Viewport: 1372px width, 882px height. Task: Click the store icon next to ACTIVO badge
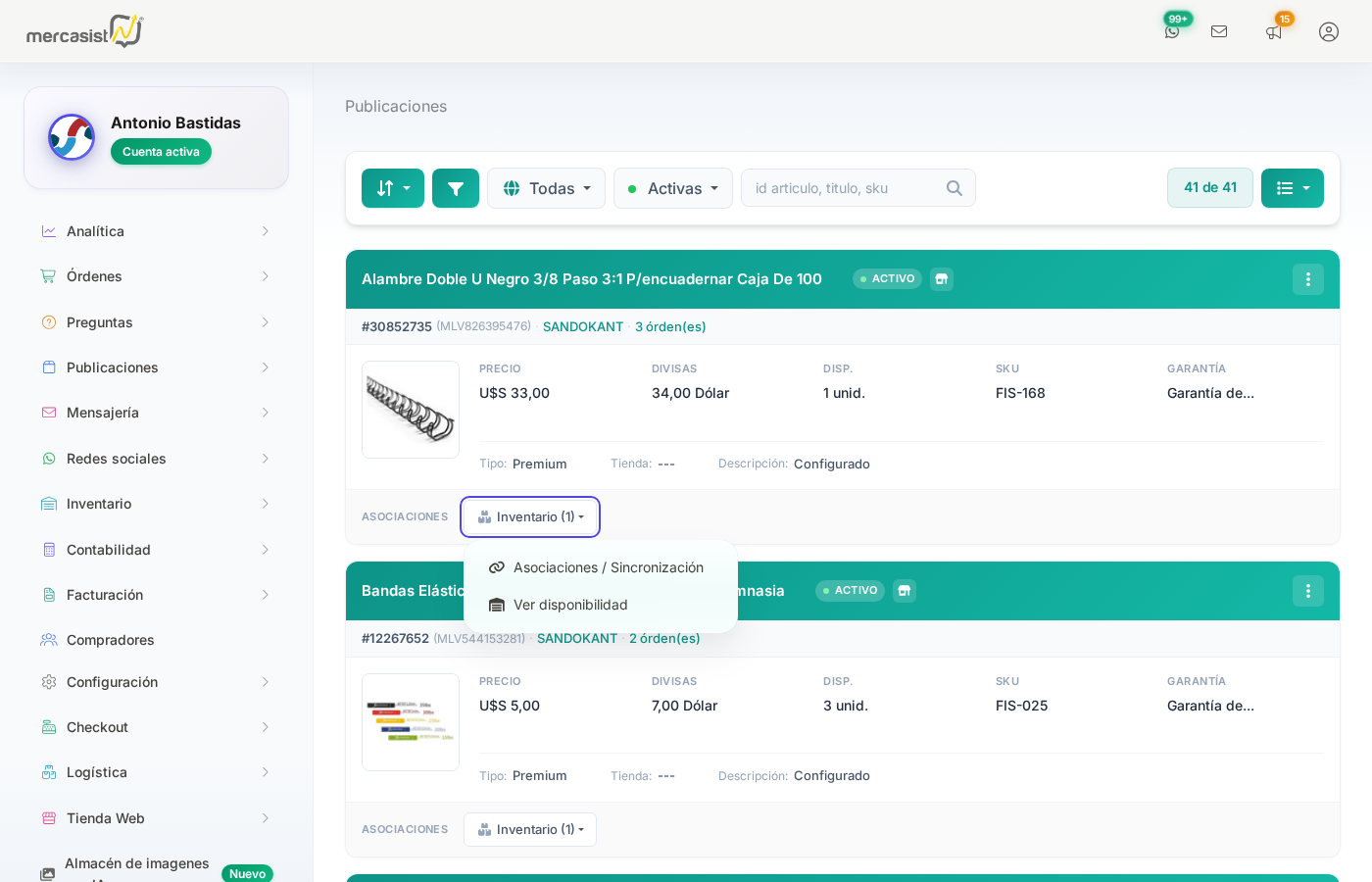point(941,279)
